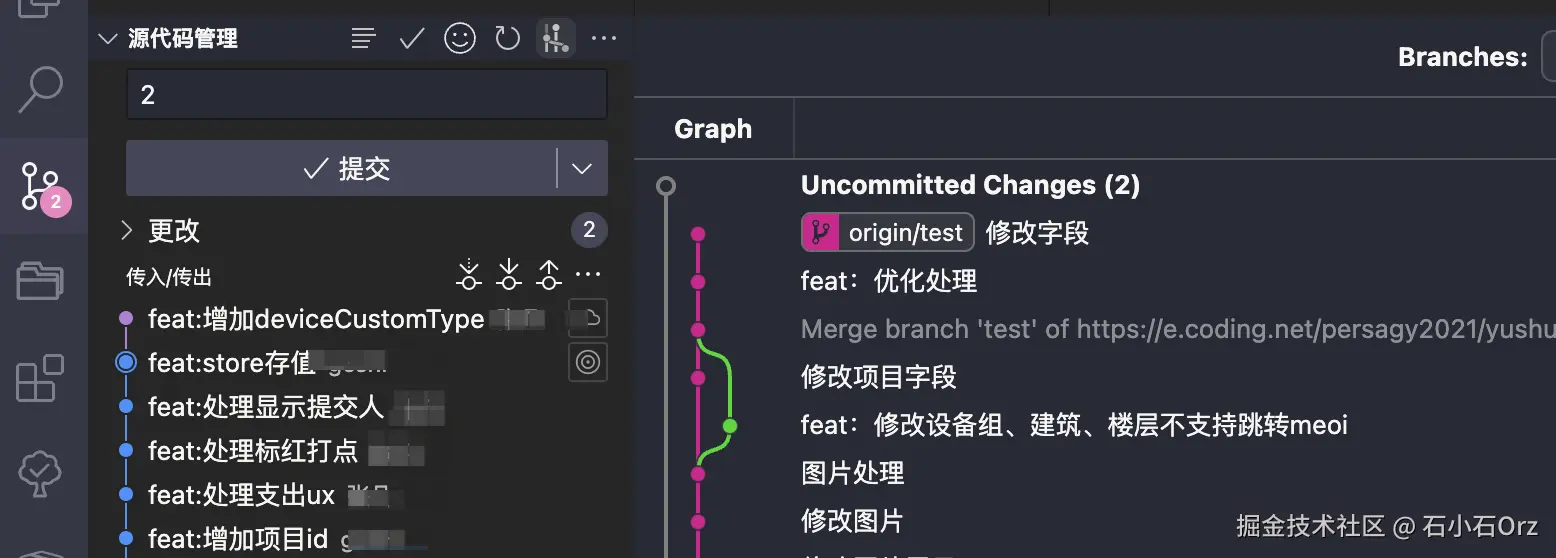This screenshot has height=558, width=1556.
Task: Open the dropdown arrow beside 提交 button
Action: [582, 169]
